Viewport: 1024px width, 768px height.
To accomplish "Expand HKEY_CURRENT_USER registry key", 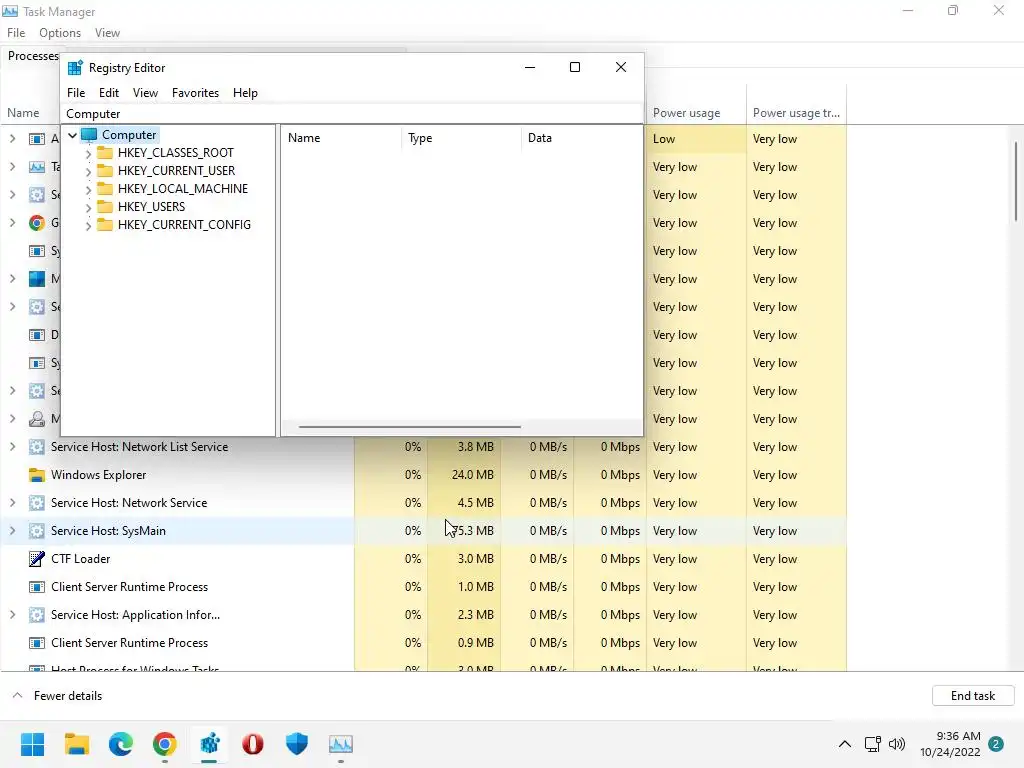I will pyautogui.click(x=88, y=172).
